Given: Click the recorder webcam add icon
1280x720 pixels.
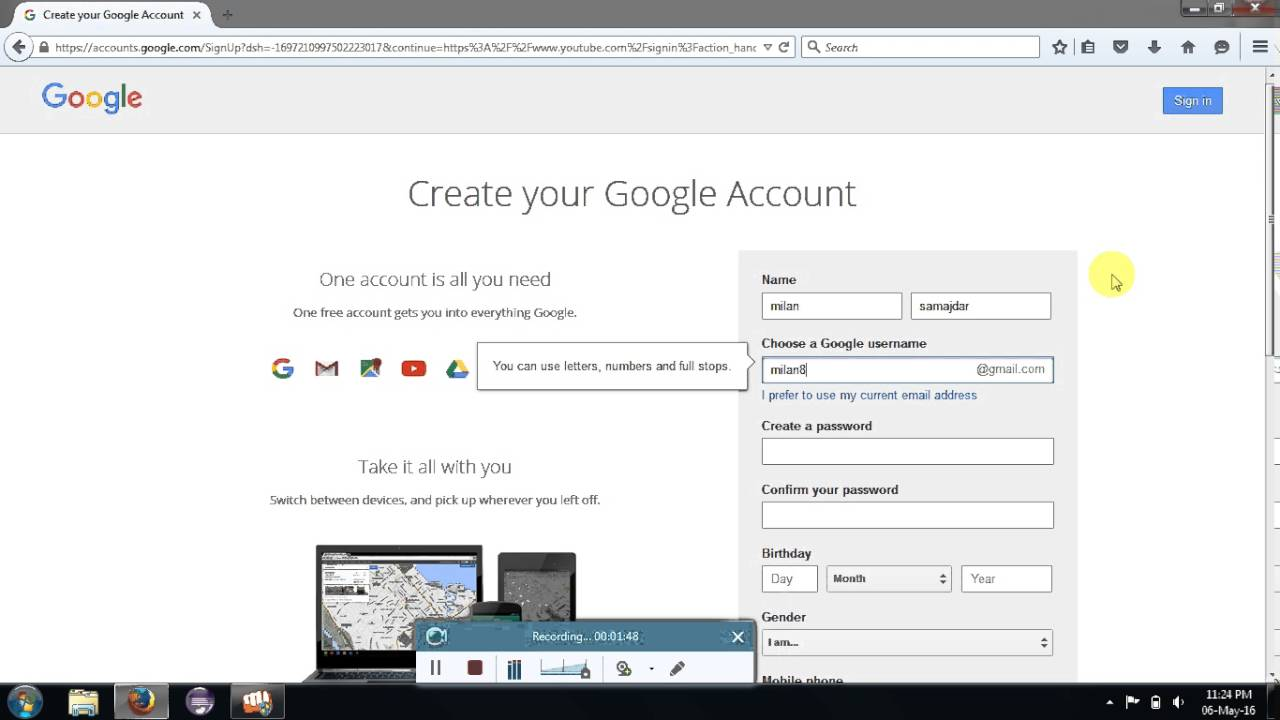Looking at the screenshot, I should (624, 668).
